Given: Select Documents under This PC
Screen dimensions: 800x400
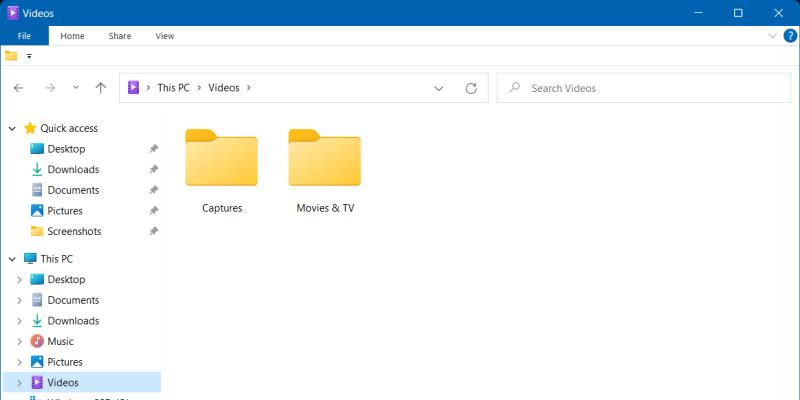Looking at the screenshot, I should tap(73, 300).
